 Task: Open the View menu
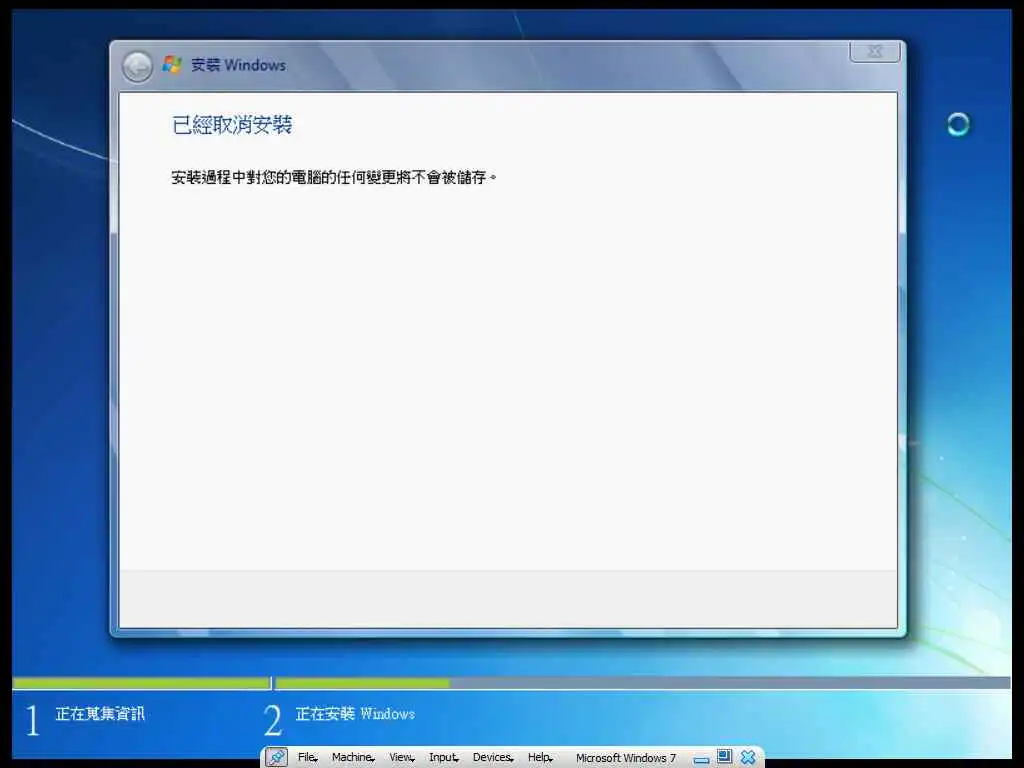402,758
